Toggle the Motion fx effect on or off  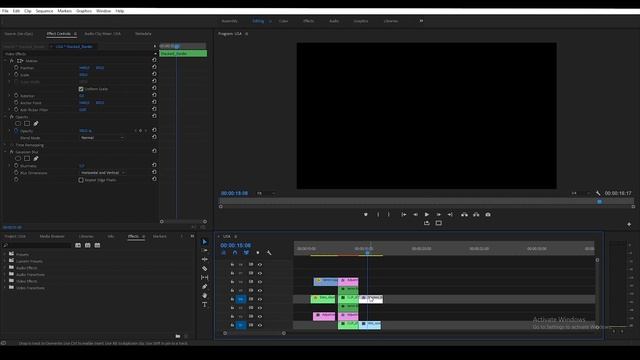[12, 60]
